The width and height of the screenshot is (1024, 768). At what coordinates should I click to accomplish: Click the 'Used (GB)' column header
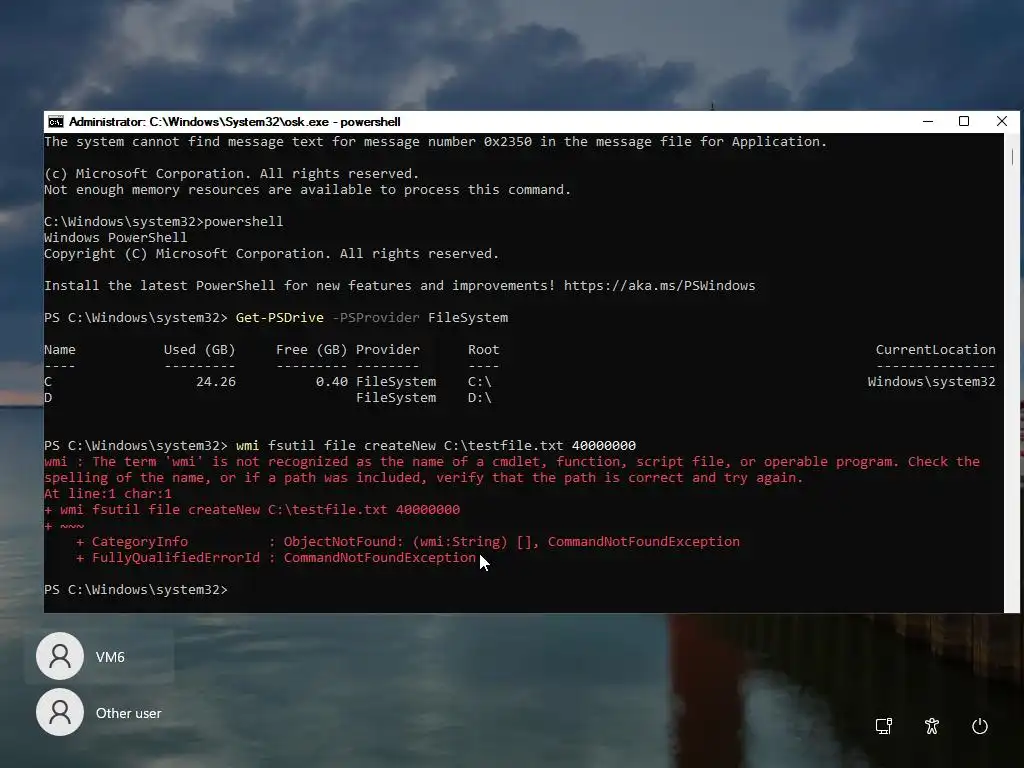point(200,349)
